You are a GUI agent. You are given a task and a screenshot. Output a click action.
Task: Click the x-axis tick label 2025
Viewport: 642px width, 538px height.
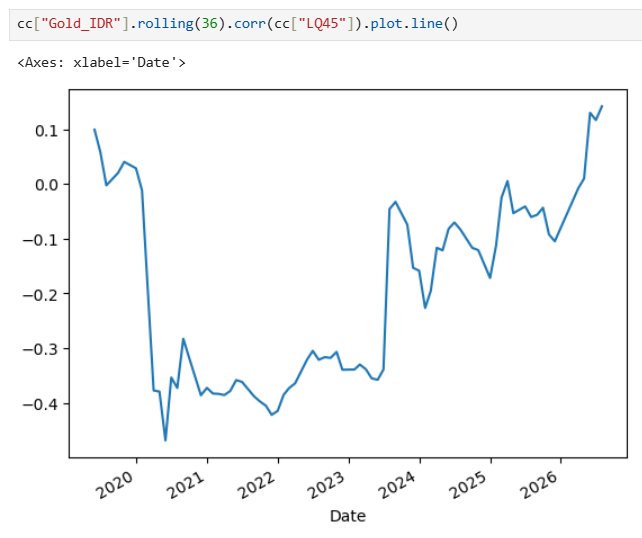469,484
